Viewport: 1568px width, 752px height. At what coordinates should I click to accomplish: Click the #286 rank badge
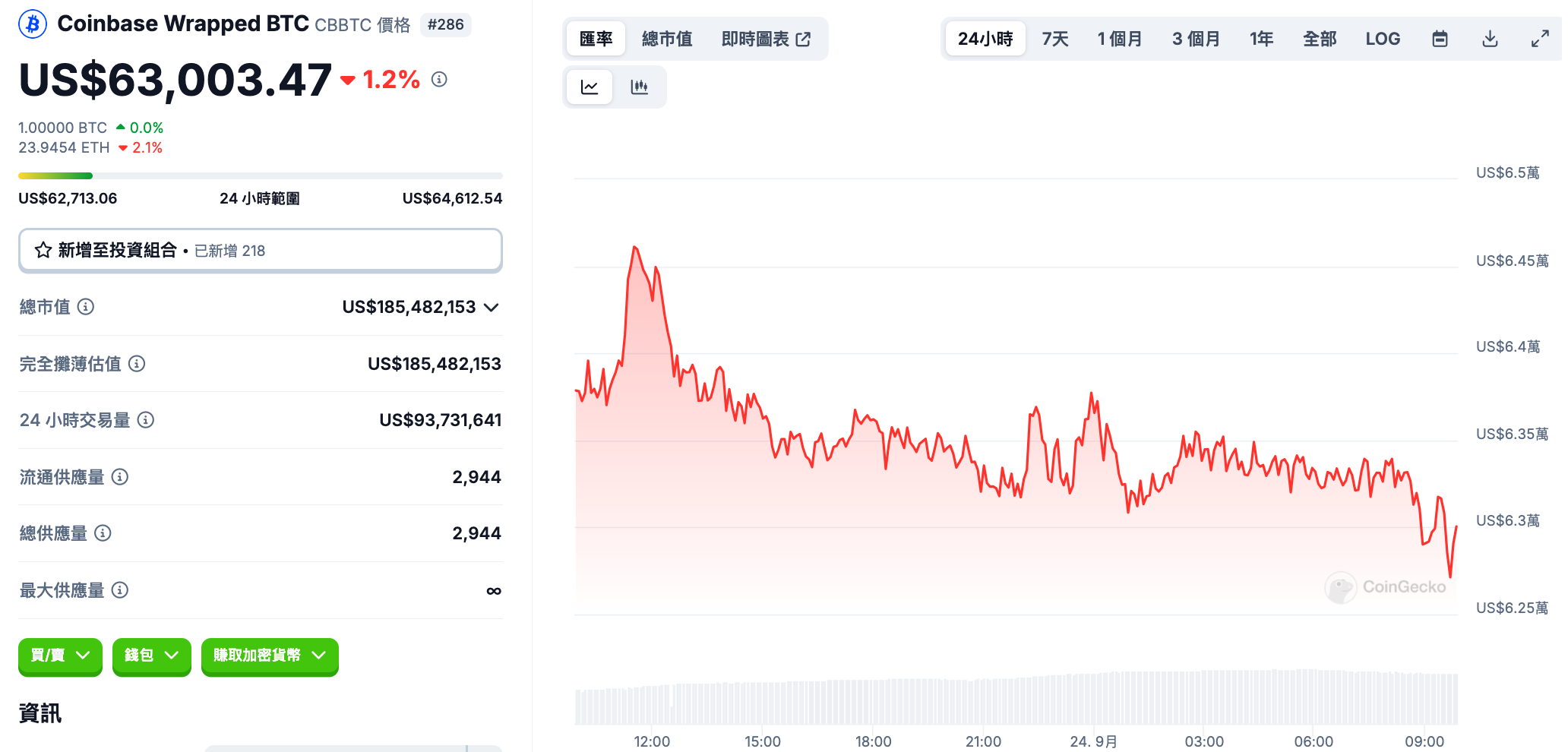click(446, 24)
